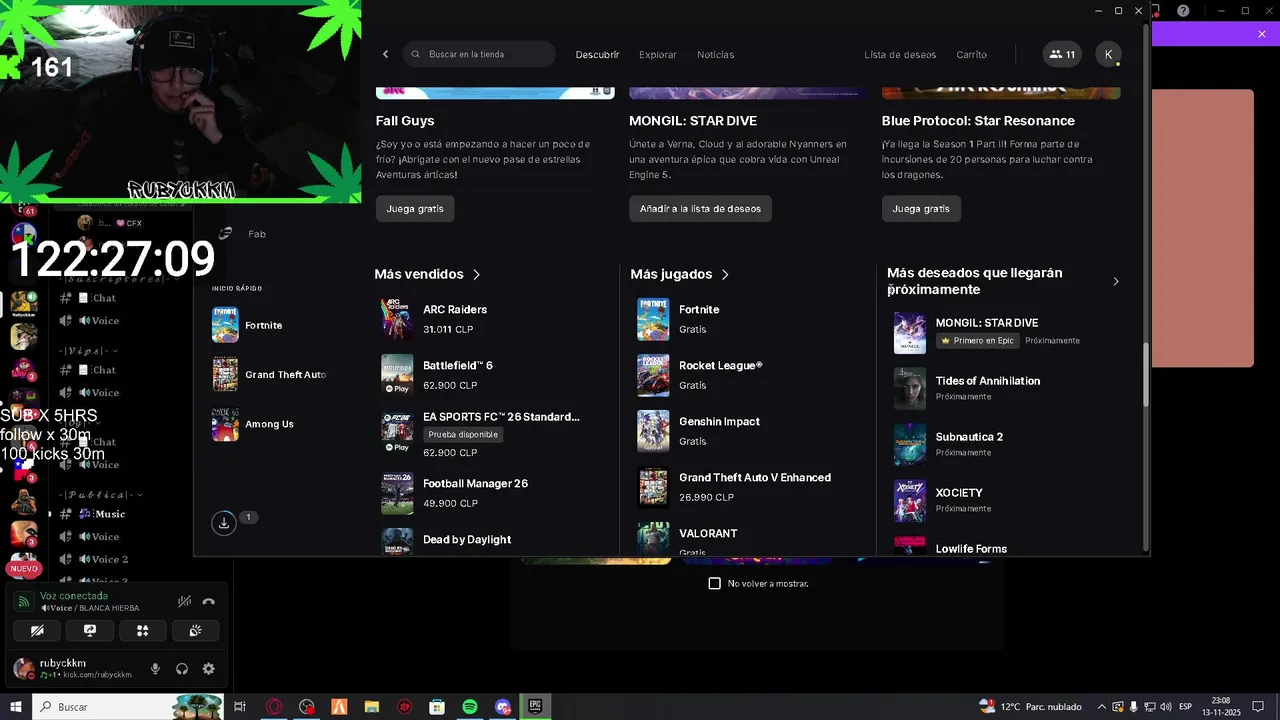
Task: Click Juega gratis under Fall Guys
Action: click(x=415, y=209)
